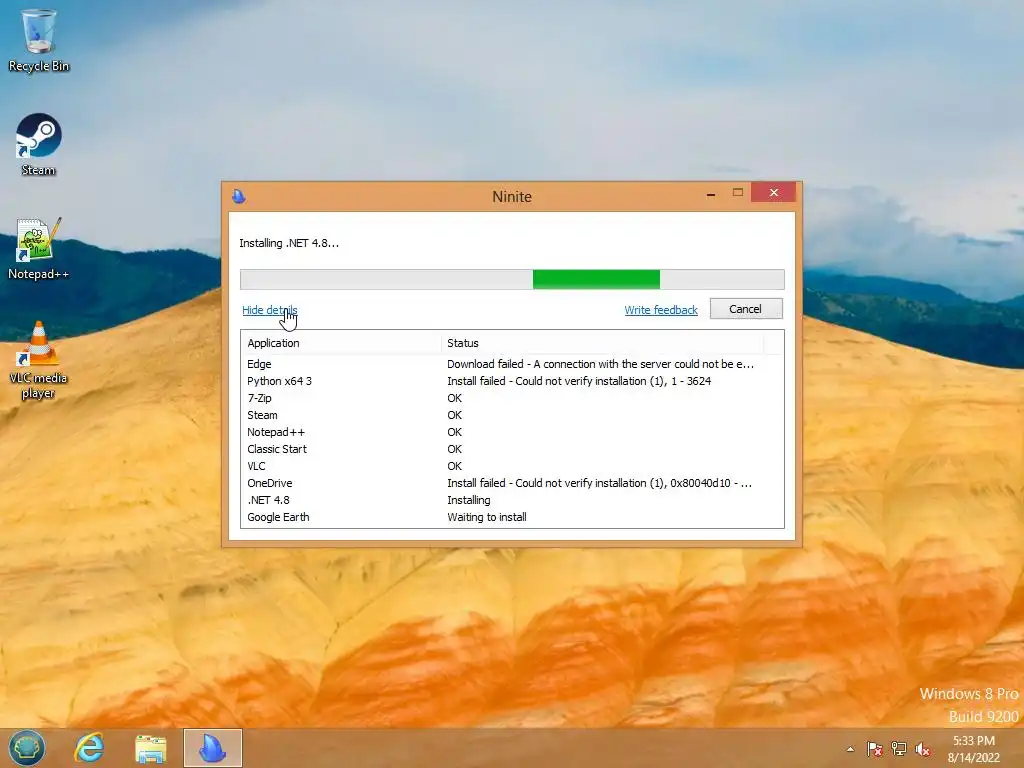Image resolution: width=1024 pixels, height=768 pixels.
Task: Click Edge's Download failed status
Action: (600, 364)
